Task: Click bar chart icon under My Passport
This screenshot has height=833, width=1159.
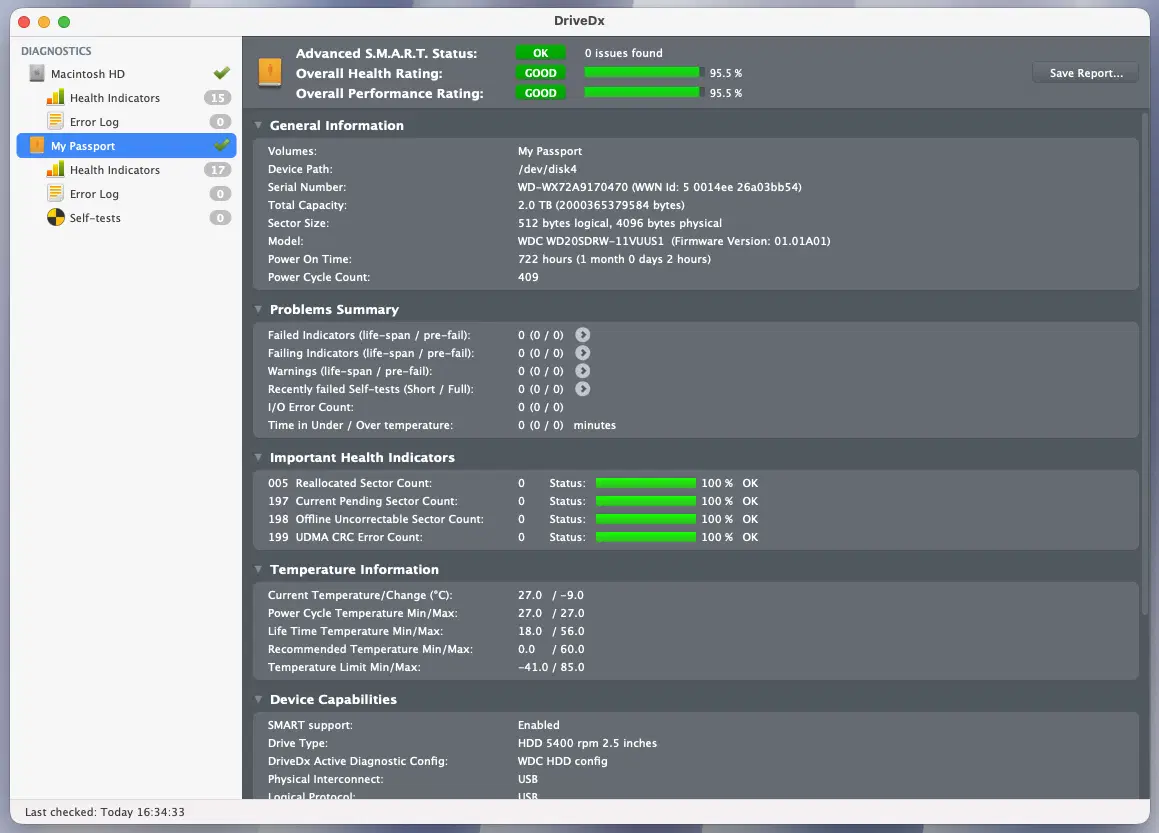Action: tap(55, 169)
